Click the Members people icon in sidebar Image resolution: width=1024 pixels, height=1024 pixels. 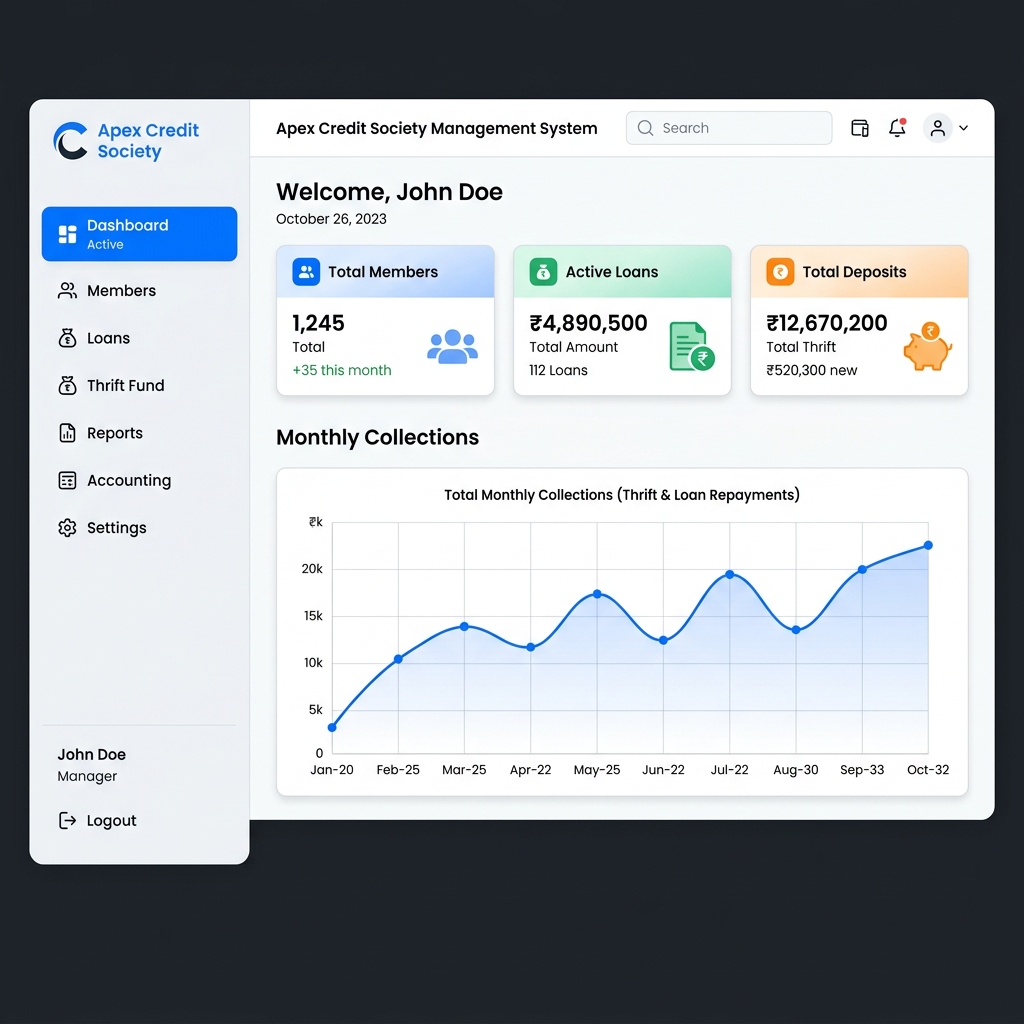point(67,291)
